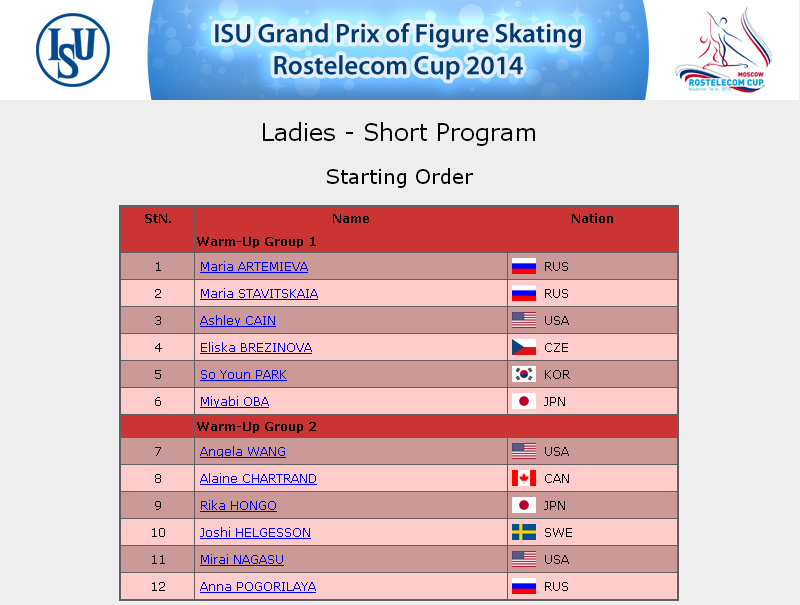This screenshot has height=605, width=800.
Task: Click the Canada flag beside CAN
Action: [523, 478]
